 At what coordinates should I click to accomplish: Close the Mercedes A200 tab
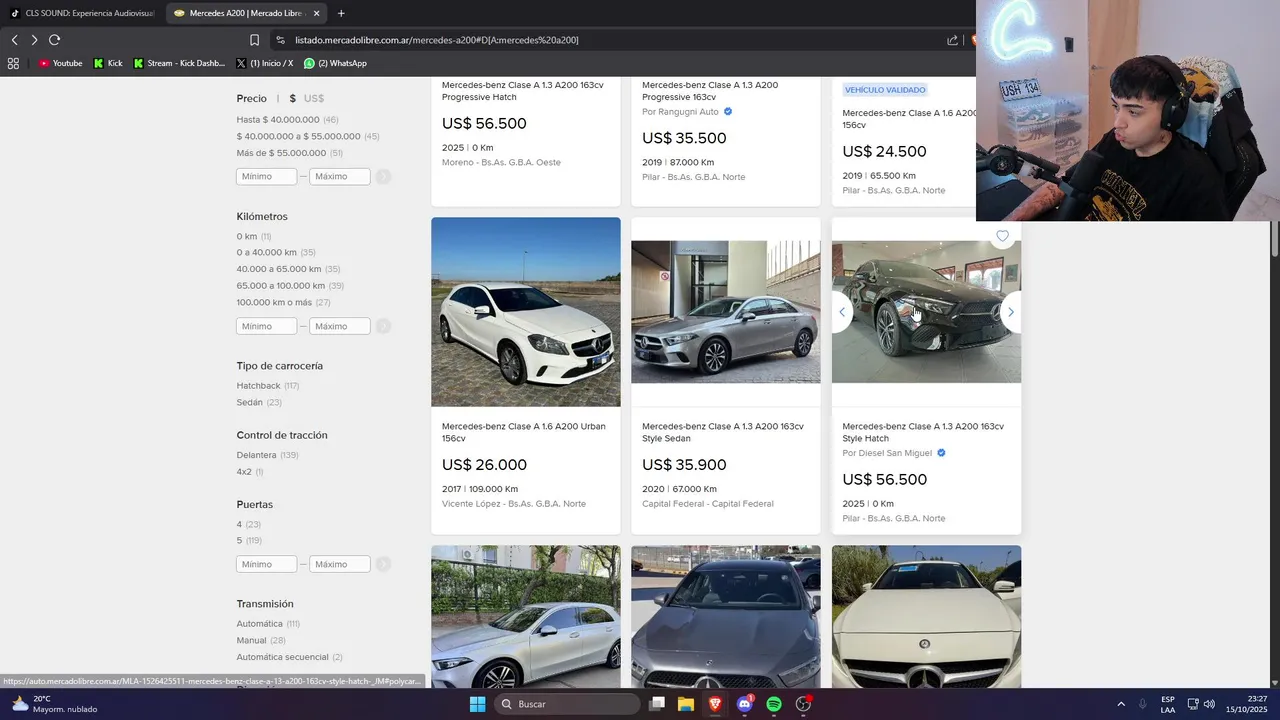click(x=317, y=13)
